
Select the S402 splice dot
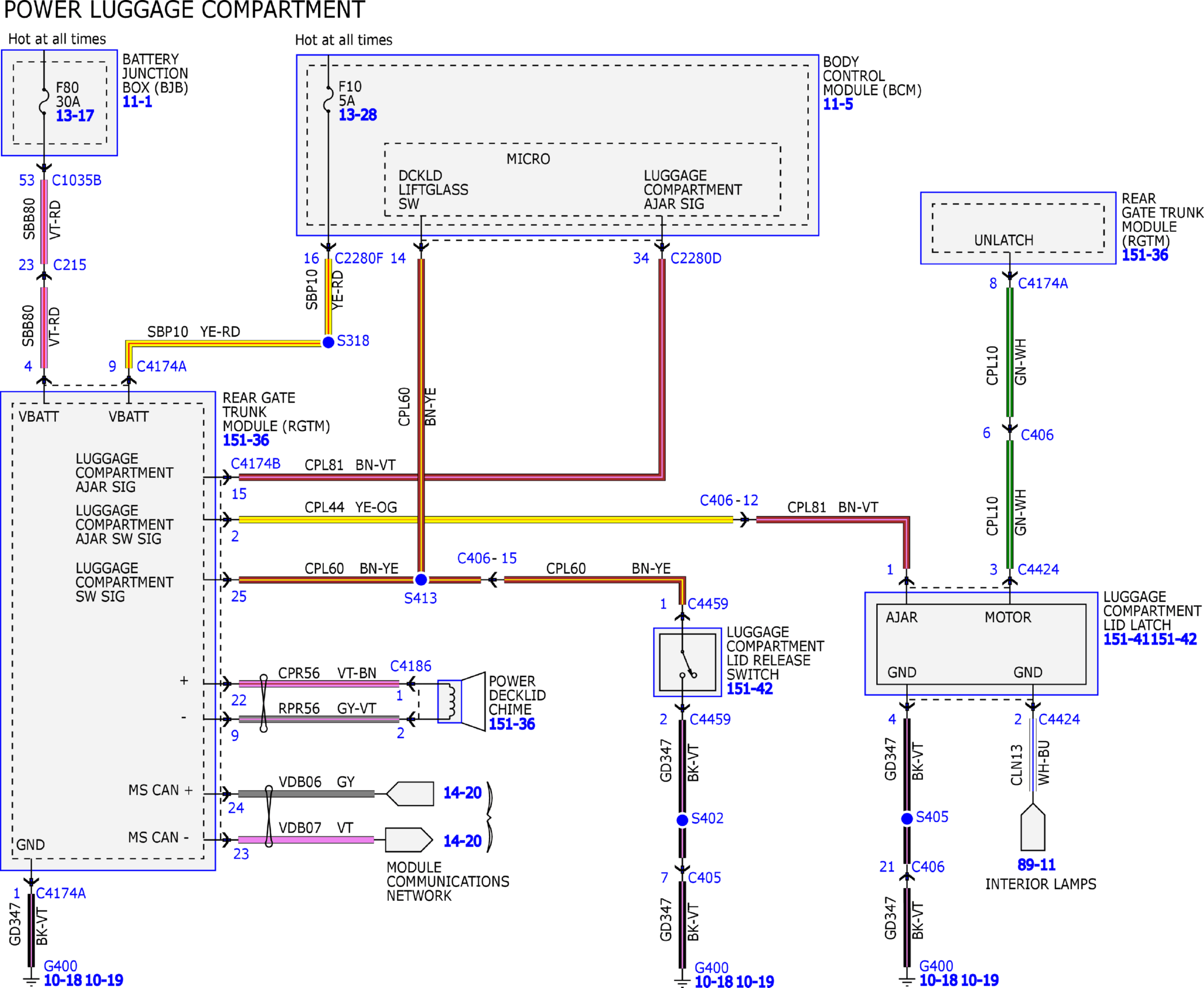(x=682, y=820)
